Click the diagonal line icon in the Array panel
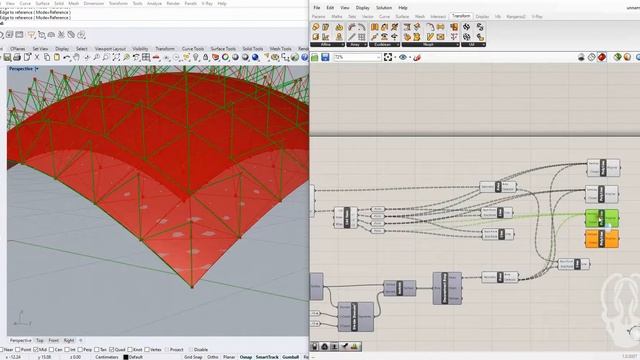 pyautogui.click(x=352, y=37)
